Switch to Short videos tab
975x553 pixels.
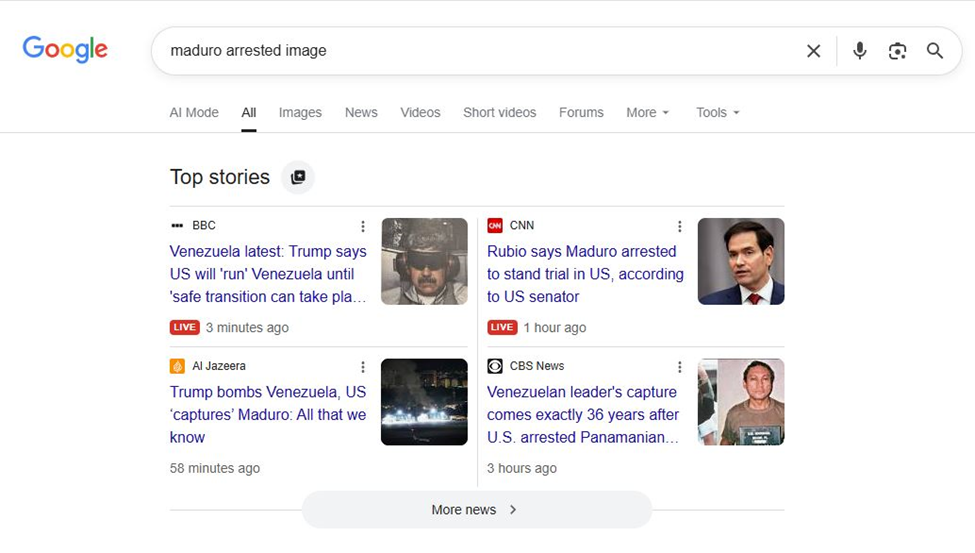pos(499,113)
